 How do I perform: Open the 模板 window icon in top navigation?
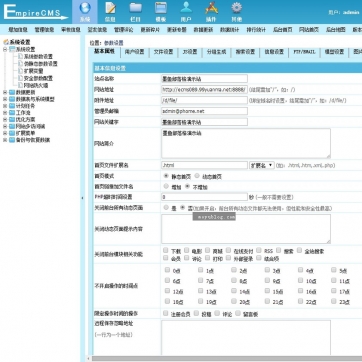pos(161,8)
